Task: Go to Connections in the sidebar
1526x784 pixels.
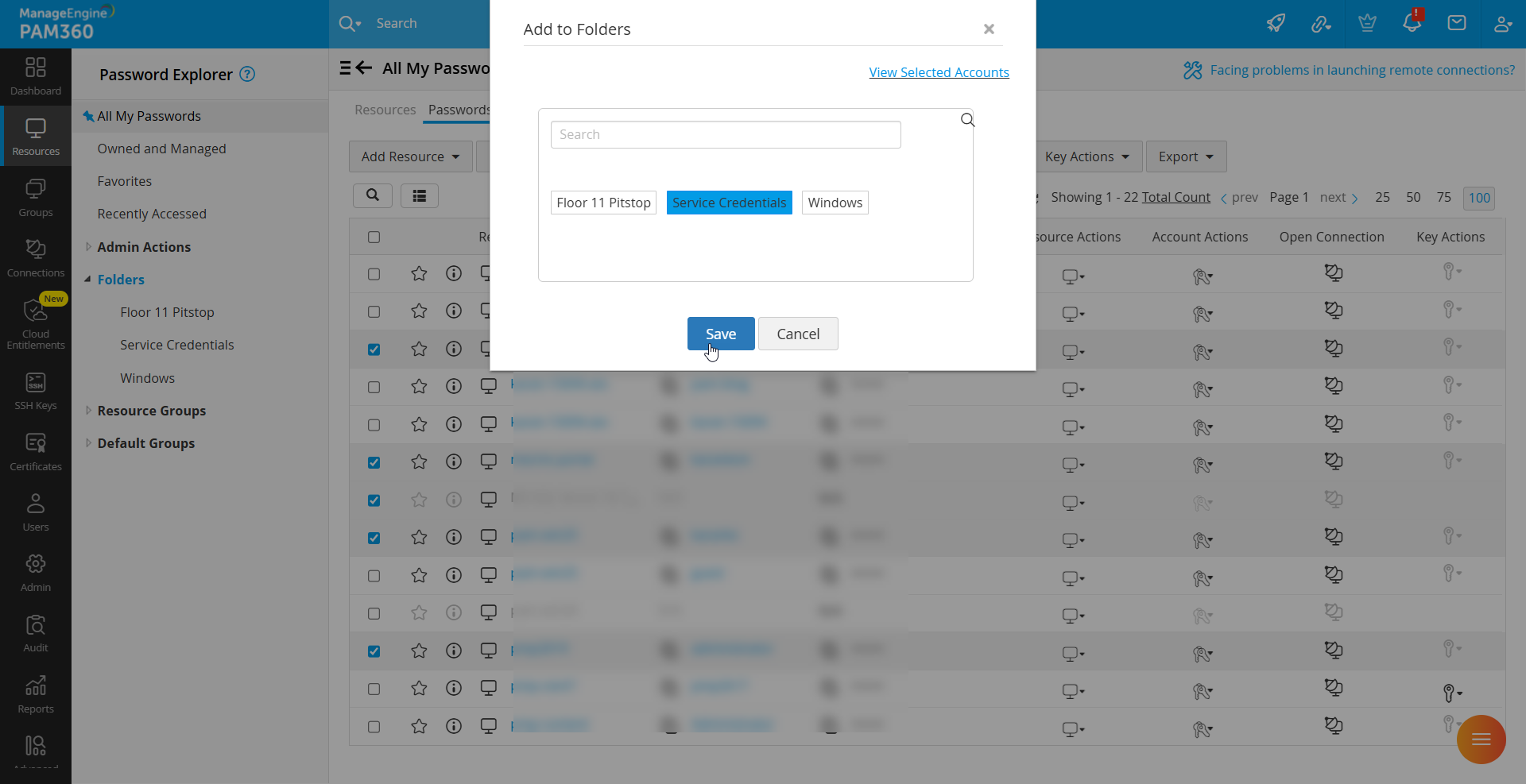Action: (x=36, y=259)
